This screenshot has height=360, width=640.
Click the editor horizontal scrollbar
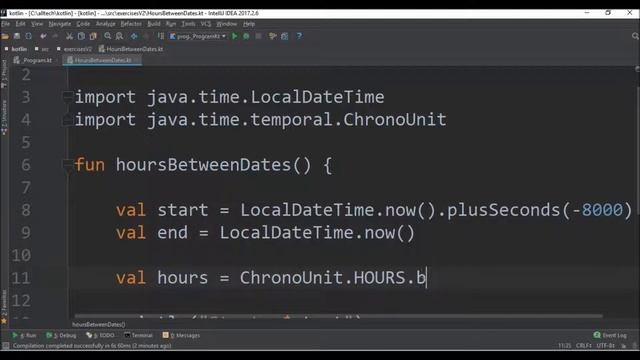tap(338, 316)
